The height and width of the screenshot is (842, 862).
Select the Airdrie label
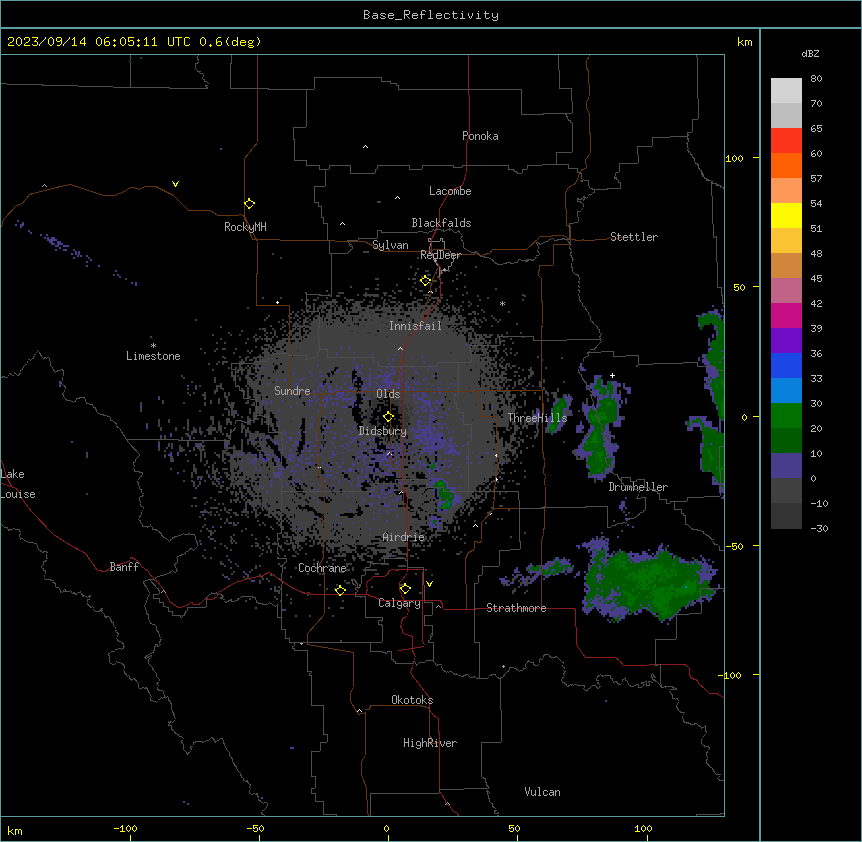pyautogui.click(x=404, y=537)
